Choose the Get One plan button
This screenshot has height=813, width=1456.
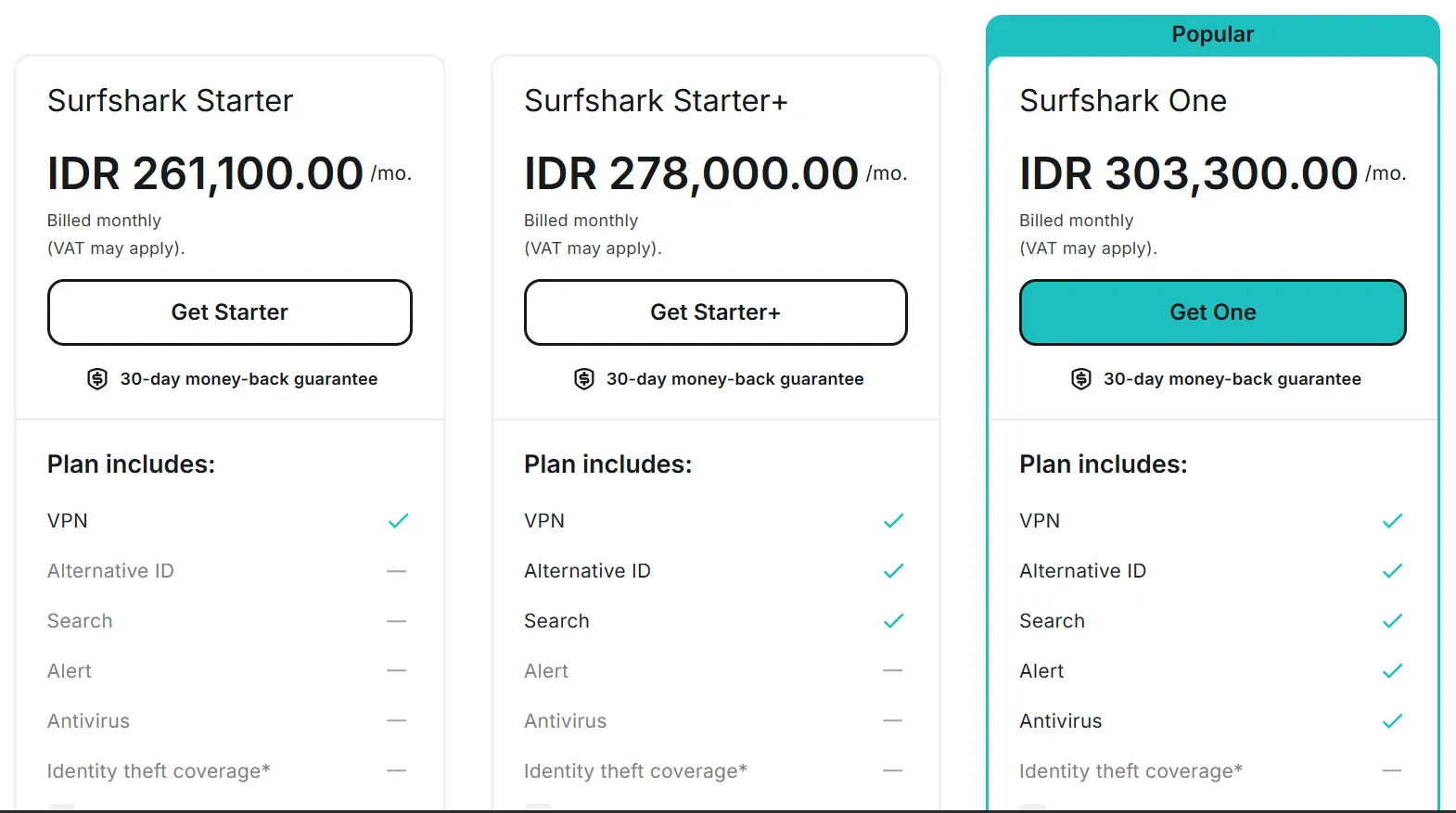click(1212, 312)
